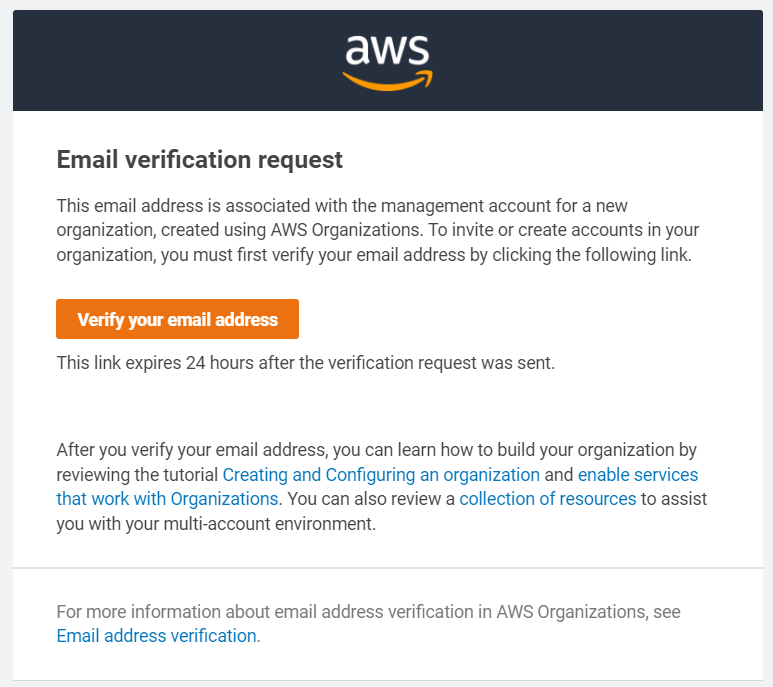Open the Email address verification footer link

[x=157, y=635]
